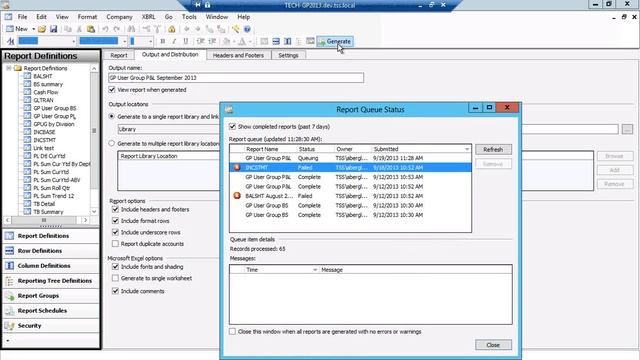Toggle 'View report when generated' checkbox
The width and height of the screenshot is (640, 360).
[x=112, y=89]
